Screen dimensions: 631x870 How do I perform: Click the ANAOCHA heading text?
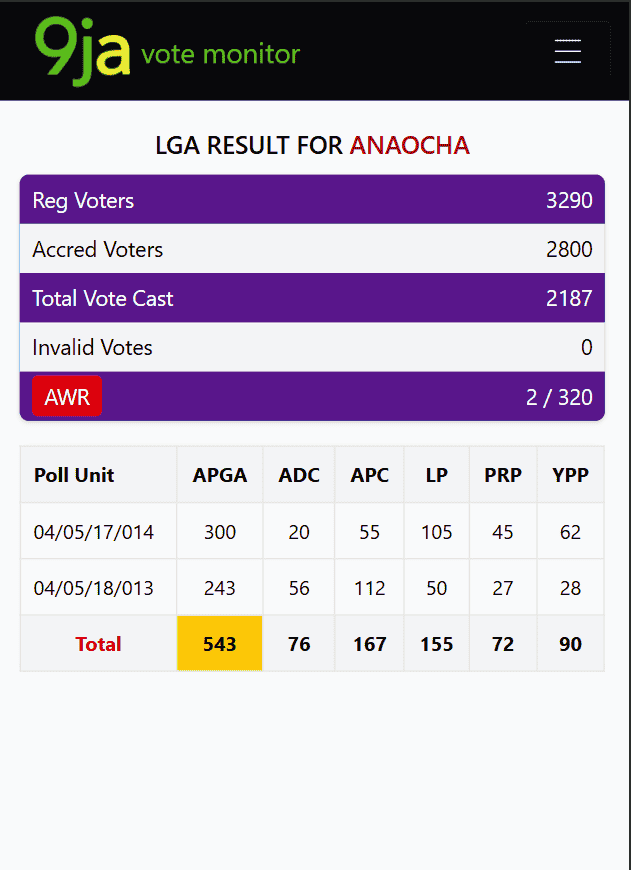coord(409,146)
